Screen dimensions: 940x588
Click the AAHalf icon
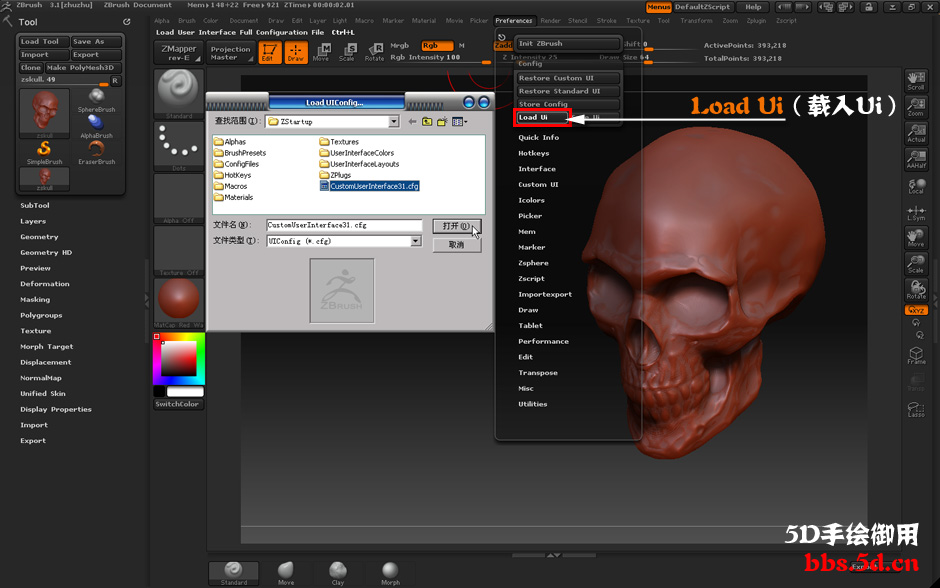[916, 159]
